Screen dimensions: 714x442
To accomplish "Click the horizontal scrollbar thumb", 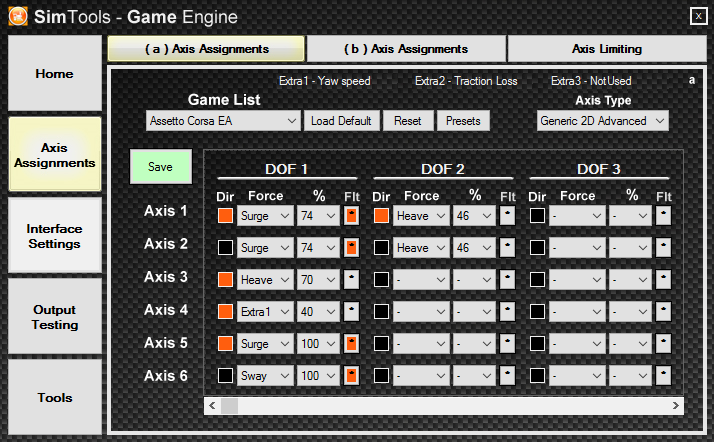I will (x=230, y=405).
